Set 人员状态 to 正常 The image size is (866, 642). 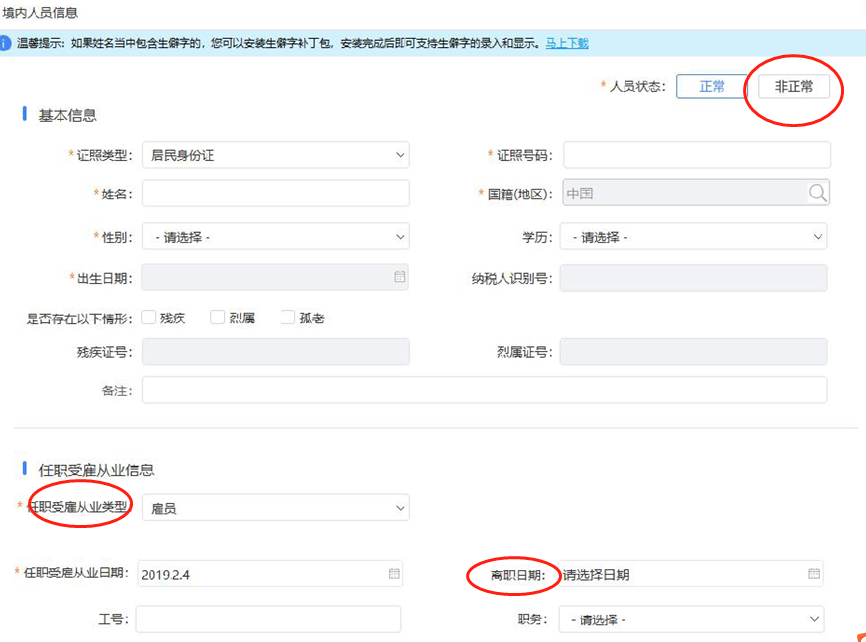(x=712, y=87)
